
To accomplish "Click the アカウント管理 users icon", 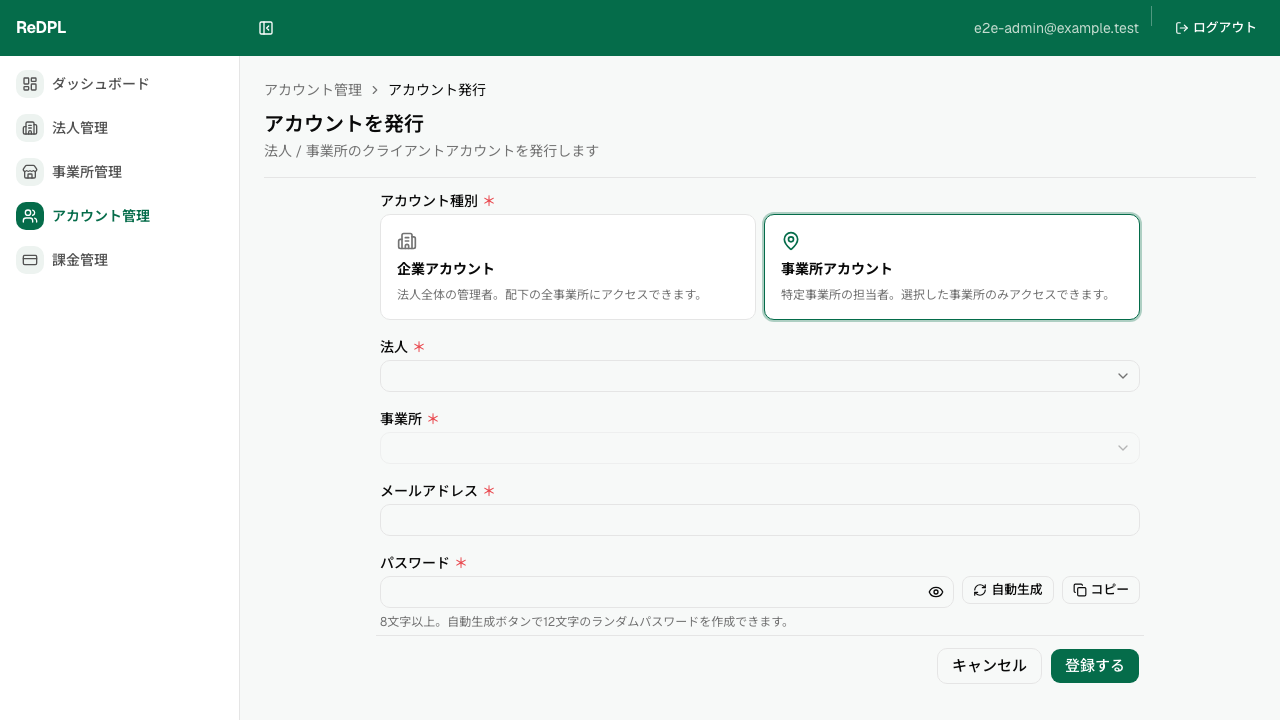I will point(30,216).
